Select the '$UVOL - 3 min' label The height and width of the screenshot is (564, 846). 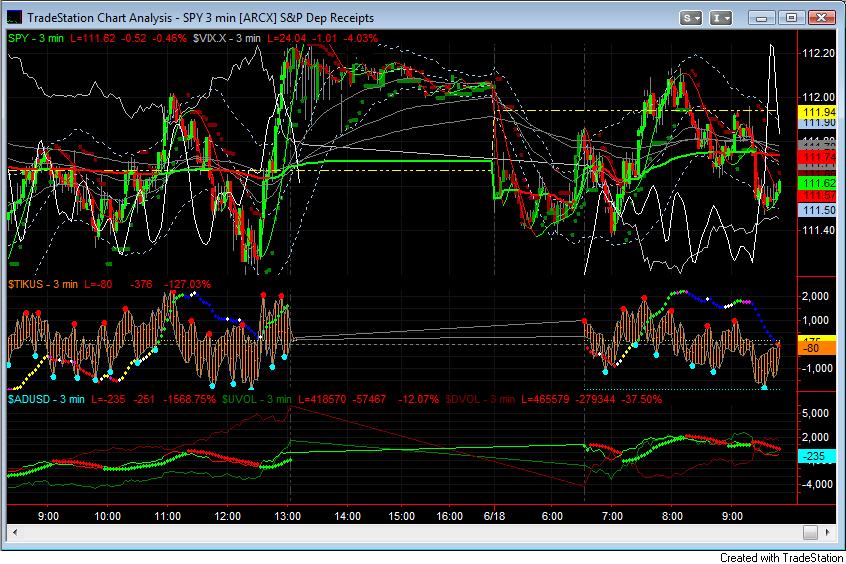(256, 399)
